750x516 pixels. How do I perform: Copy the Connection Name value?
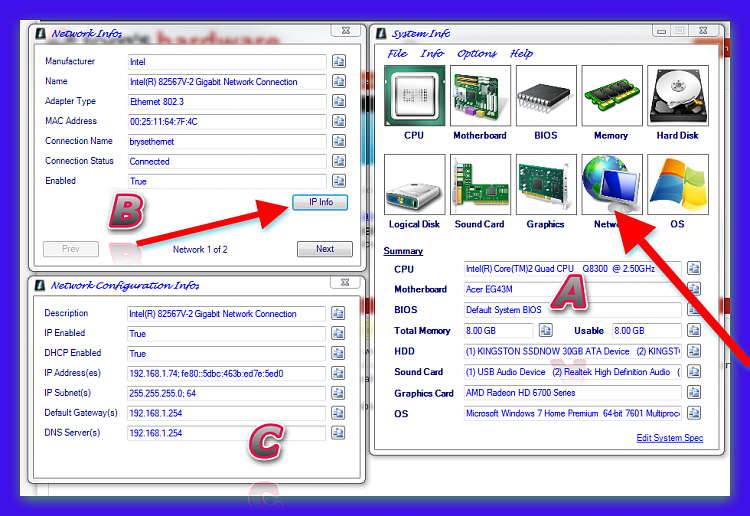click(339, 141)
